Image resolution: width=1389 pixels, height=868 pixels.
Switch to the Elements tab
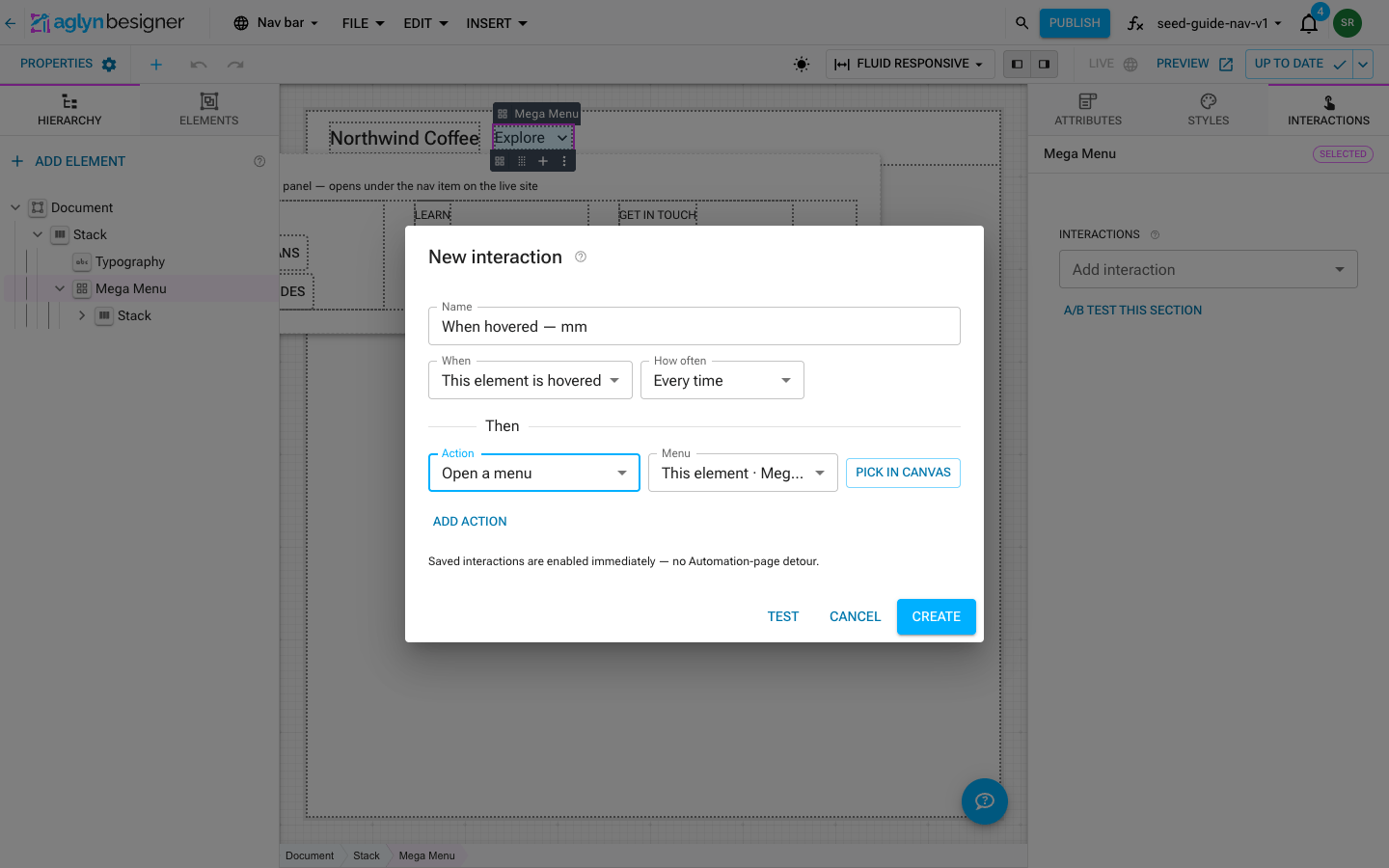[x=209, y=109]
